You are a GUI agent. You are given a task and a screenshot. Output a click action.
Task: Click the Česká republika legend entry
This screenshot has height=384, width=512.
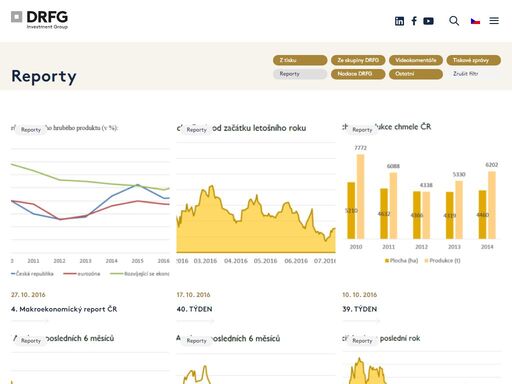[x=32, y=274]
